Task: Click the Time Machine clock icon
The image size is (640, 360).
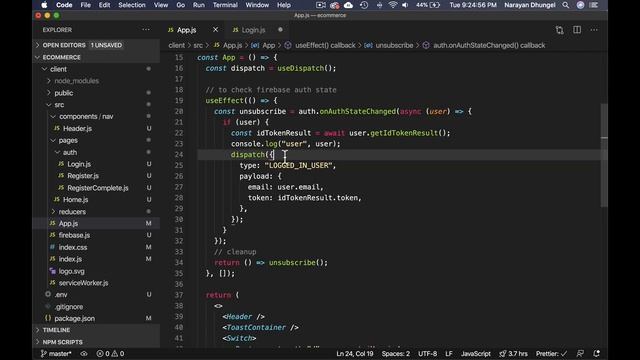Action: click(364, 5)
